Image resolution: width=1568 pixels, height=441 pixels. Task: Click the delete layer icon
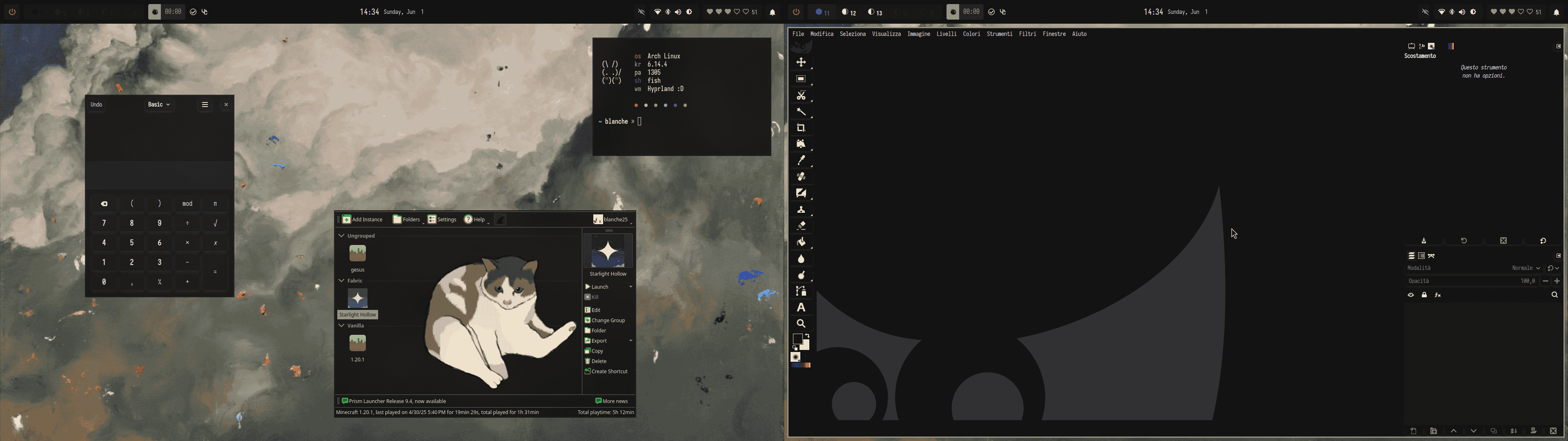click(1553, 431)
